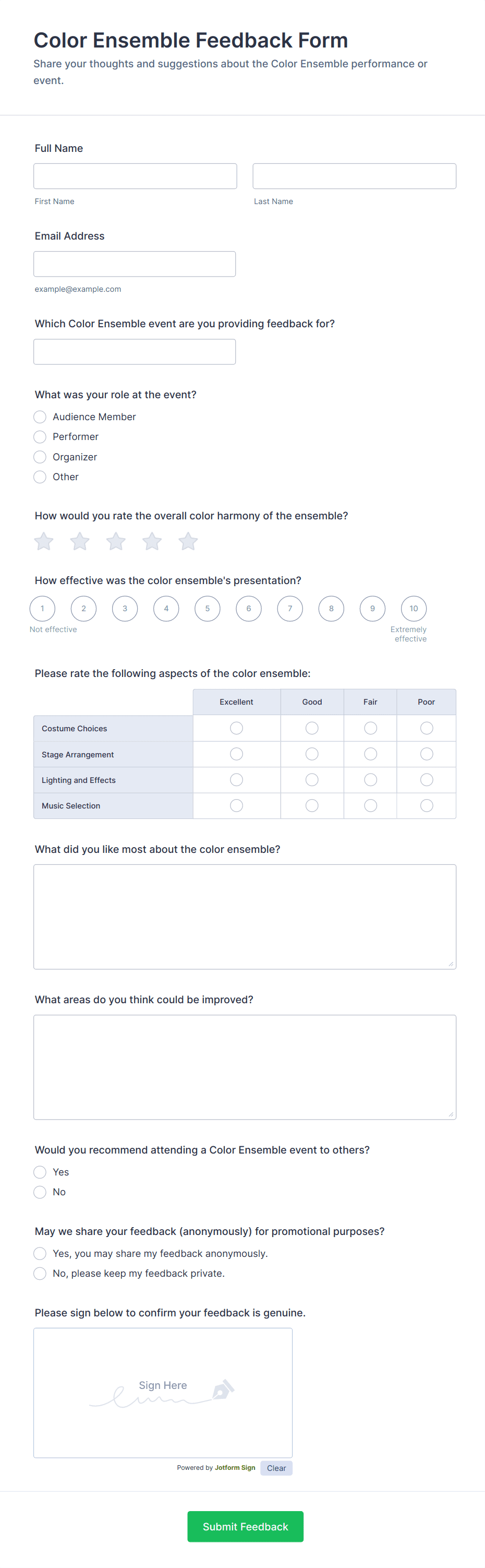Select the middle star for harmony rating
The image size is (485, 1568).
[116, 541]
